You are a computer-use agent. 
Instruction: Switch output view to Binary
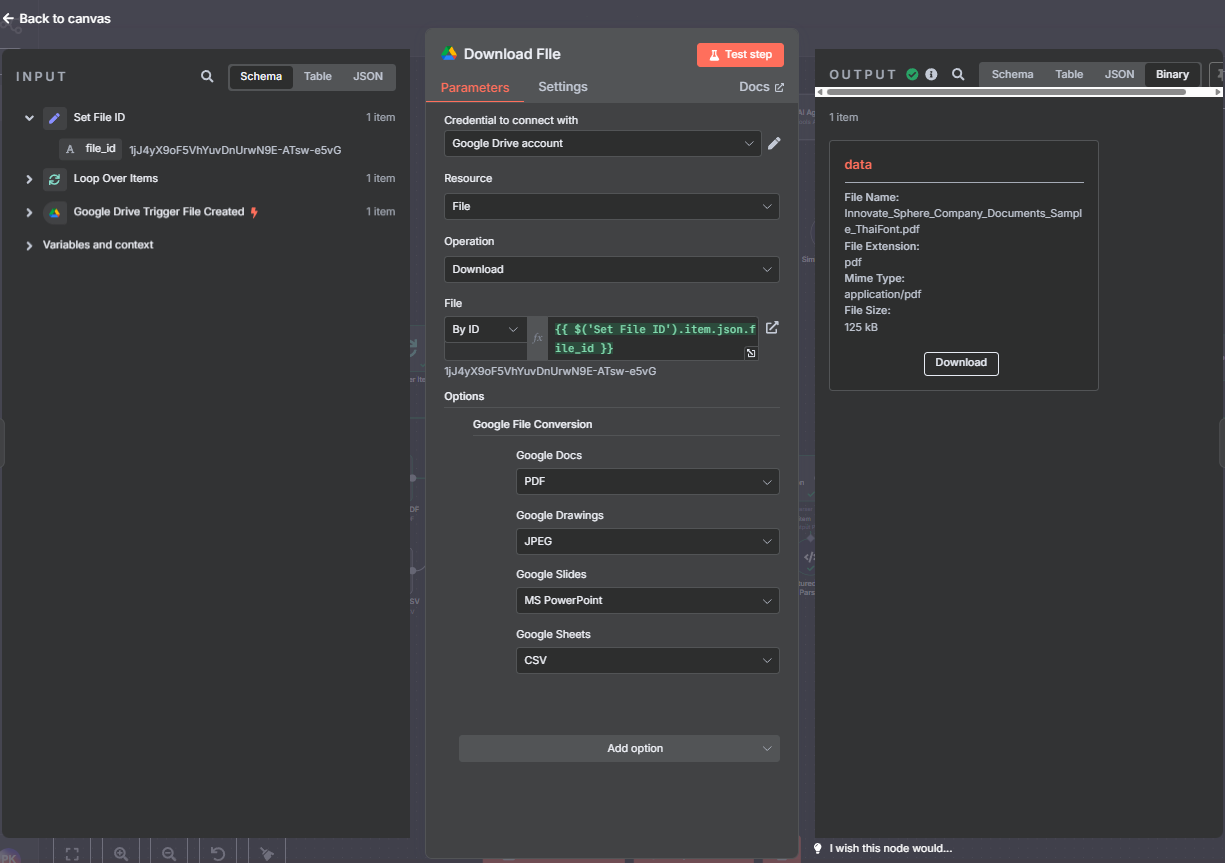tap(1172, 75)
